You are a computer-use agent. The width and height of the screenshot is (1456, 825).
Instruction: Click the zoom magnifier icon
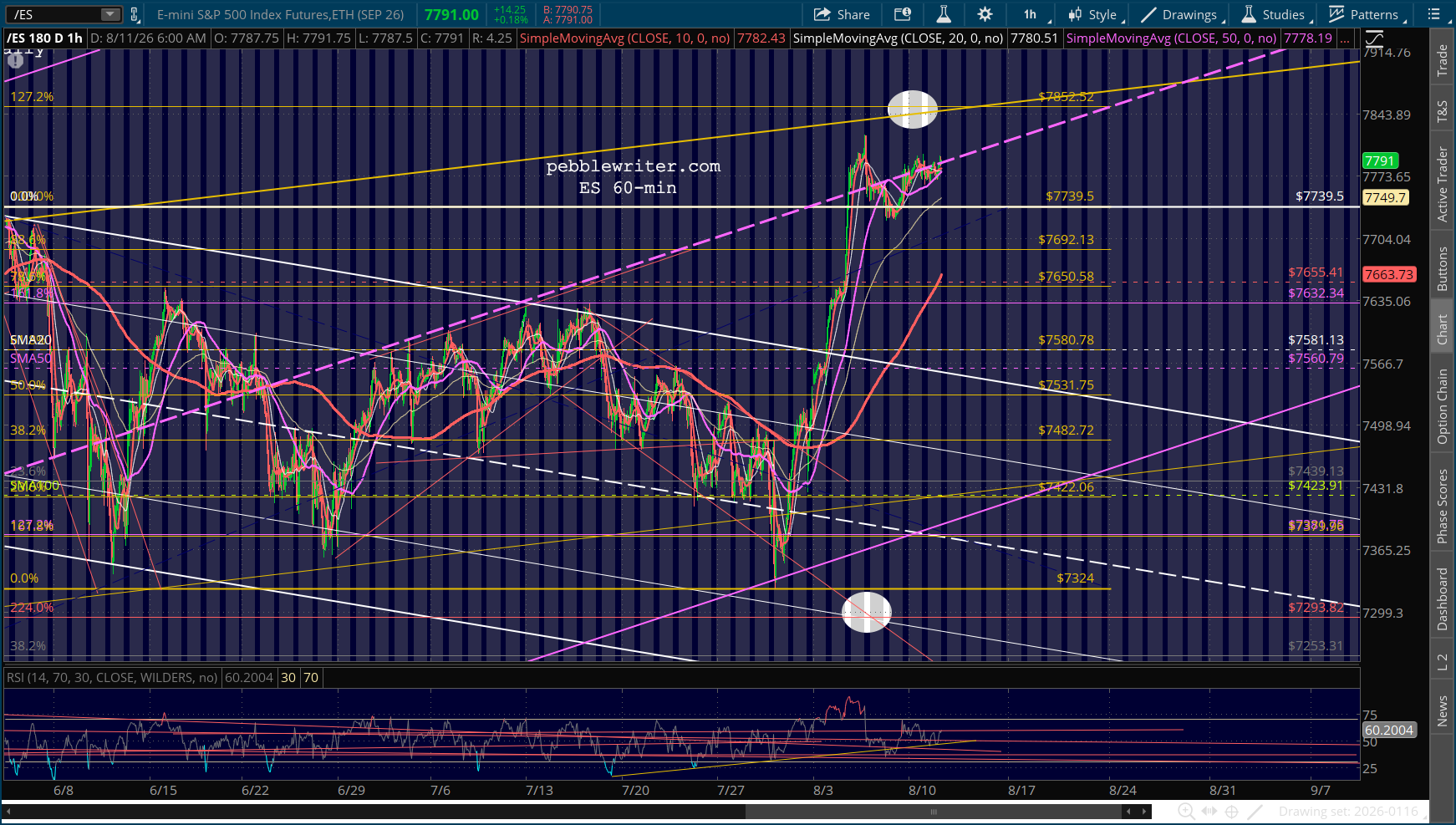click(1186, 812)
